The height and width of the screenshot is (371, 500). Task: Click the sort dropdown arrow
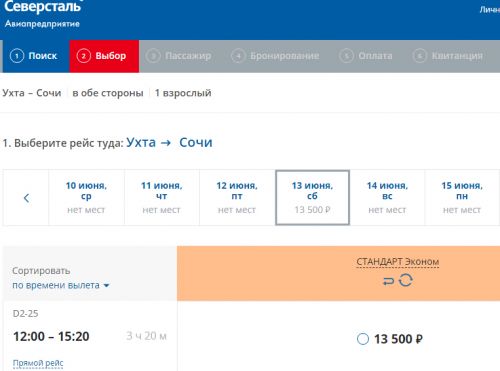click(106, 286)
